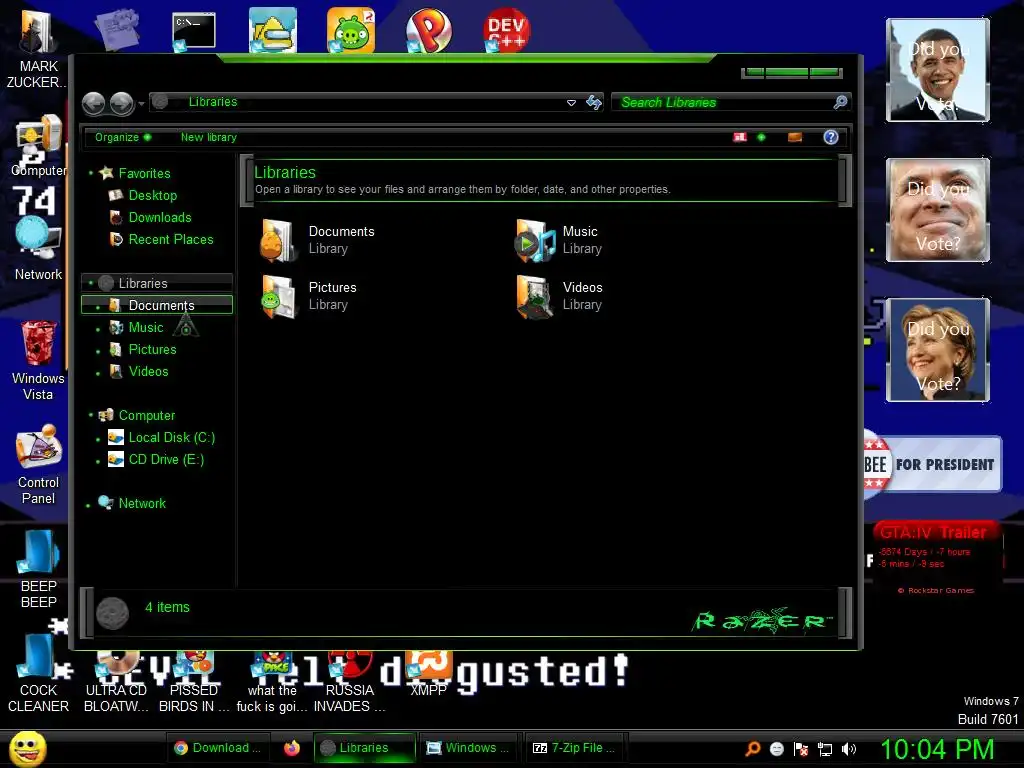Open the Windows Vista recycle bin icon

(38, 359)
